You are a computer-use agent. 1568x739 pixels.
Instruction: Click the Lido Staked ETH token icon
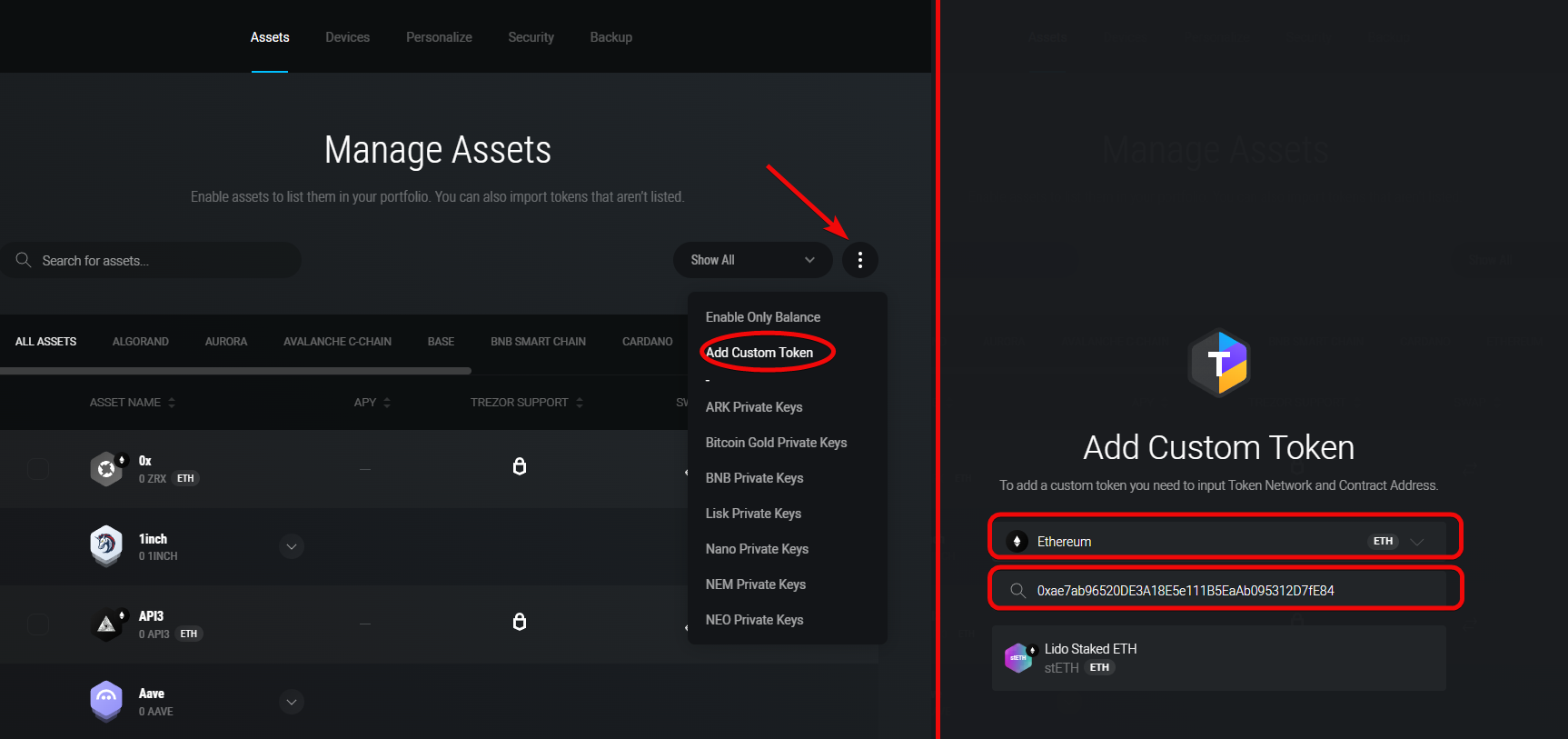point(1018,657)
